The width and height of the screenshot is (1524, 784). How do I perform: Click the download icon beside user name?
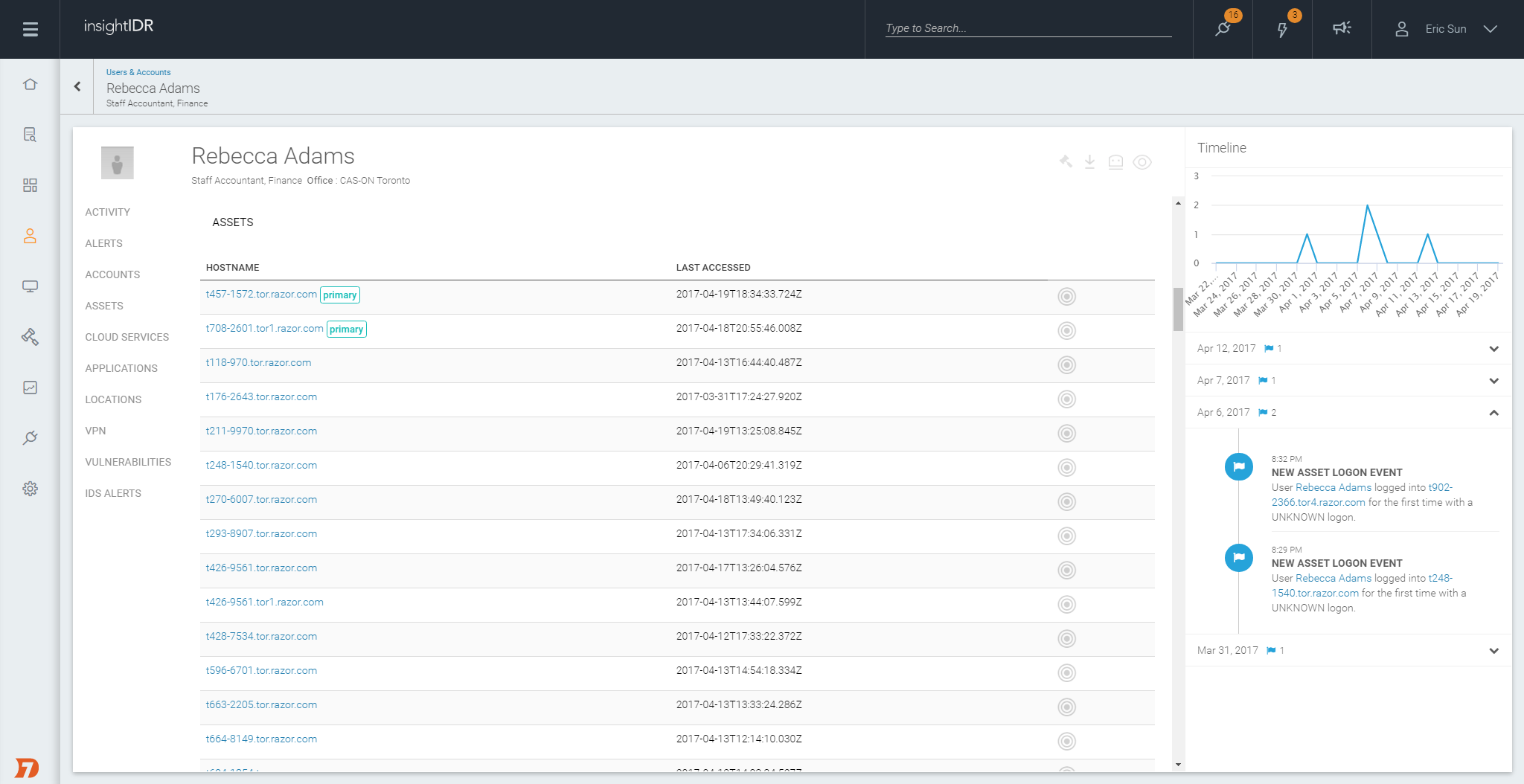click(x=1089, y=161)
